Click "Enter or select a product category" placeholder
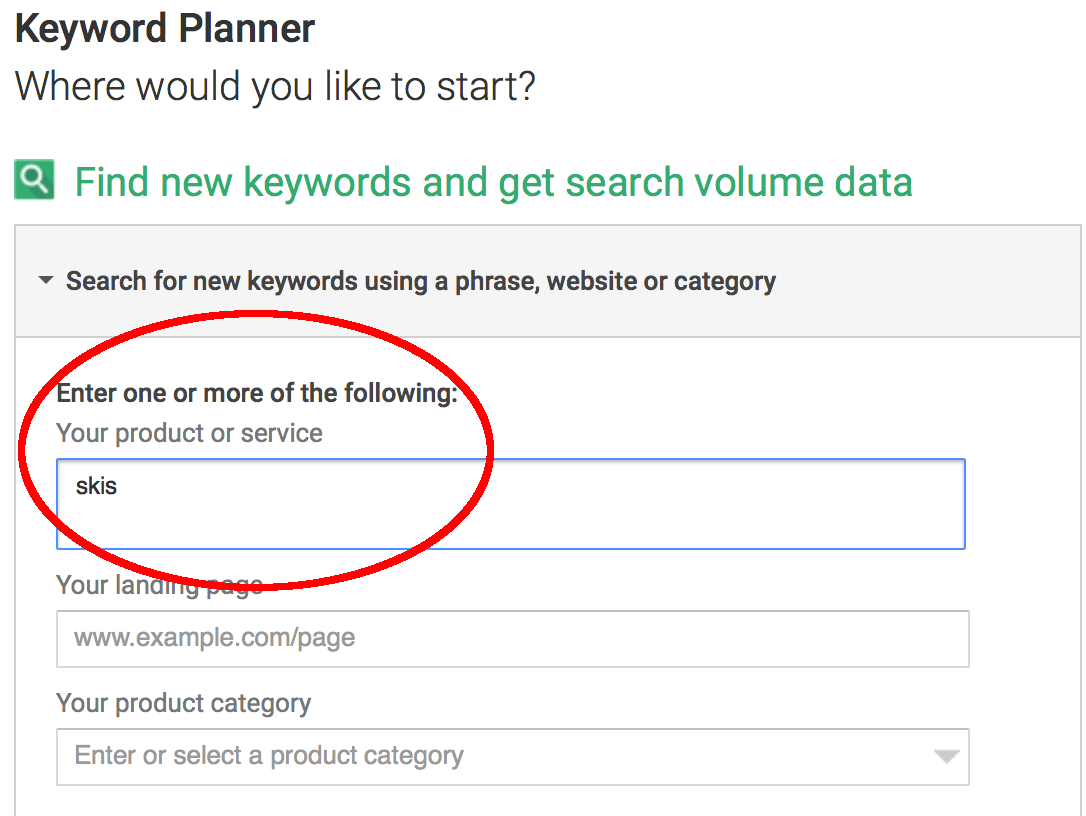This screenshot has height=816, width=1086. click(x=269, y=756)
